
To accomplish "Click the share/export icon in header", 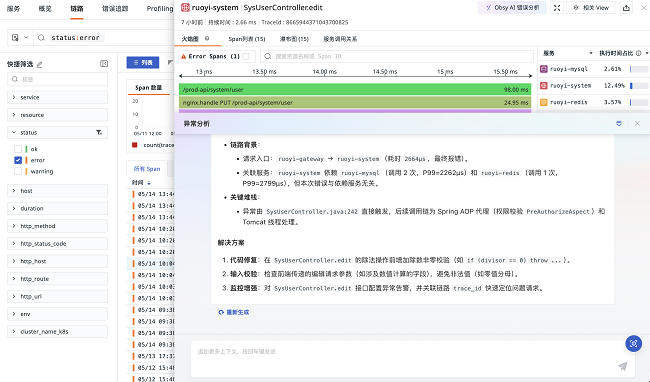I will 626,8.
